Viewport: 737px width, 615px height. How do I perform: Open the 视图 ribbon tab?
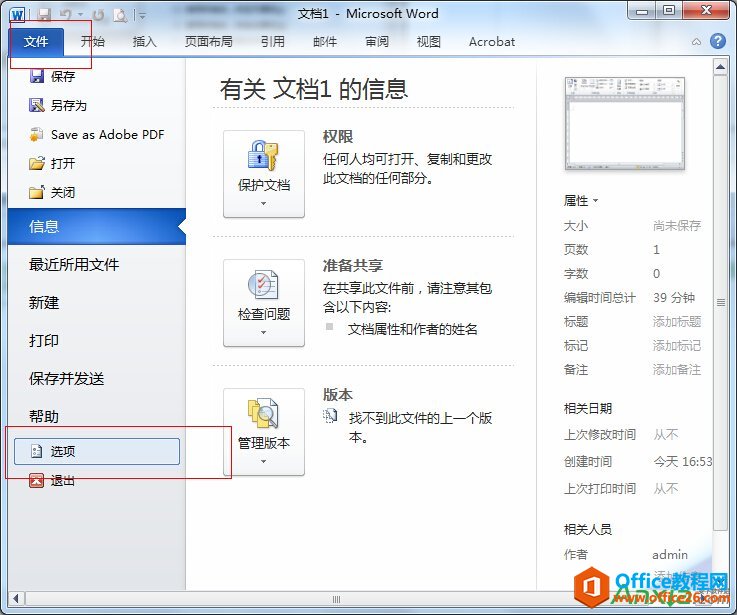click(x=429, y=42)
